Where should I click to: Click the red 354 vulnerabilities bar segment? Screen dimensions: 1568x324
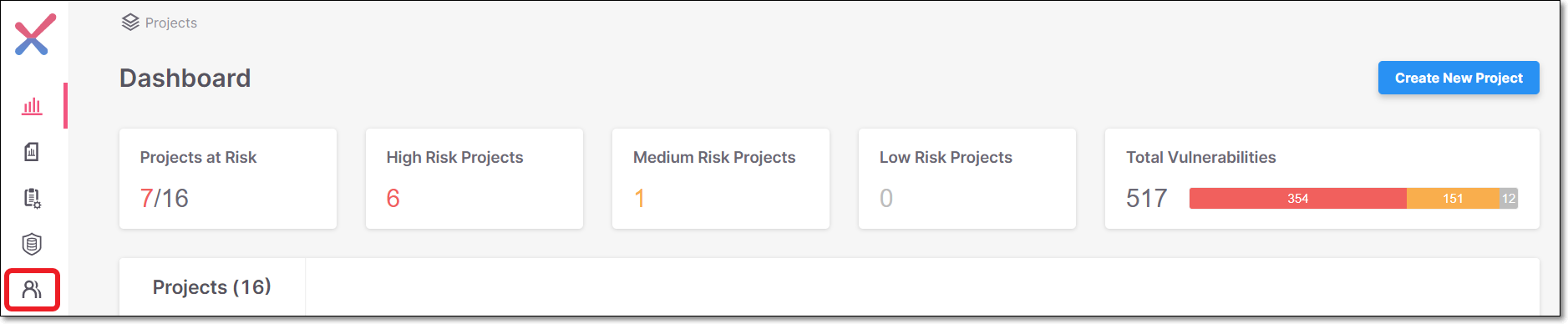pos(1298,199)
